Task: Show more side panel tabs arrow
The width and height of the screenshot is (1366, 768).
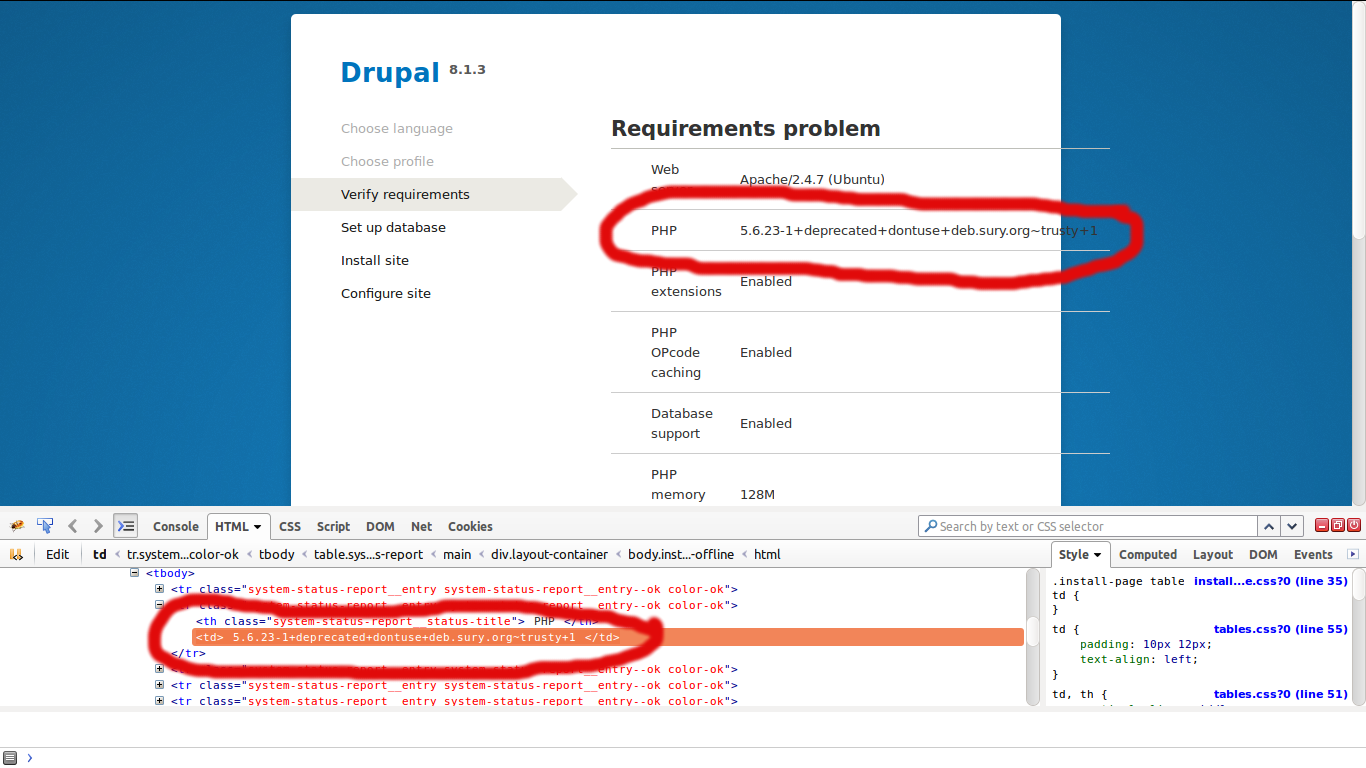Action: 1353,554
